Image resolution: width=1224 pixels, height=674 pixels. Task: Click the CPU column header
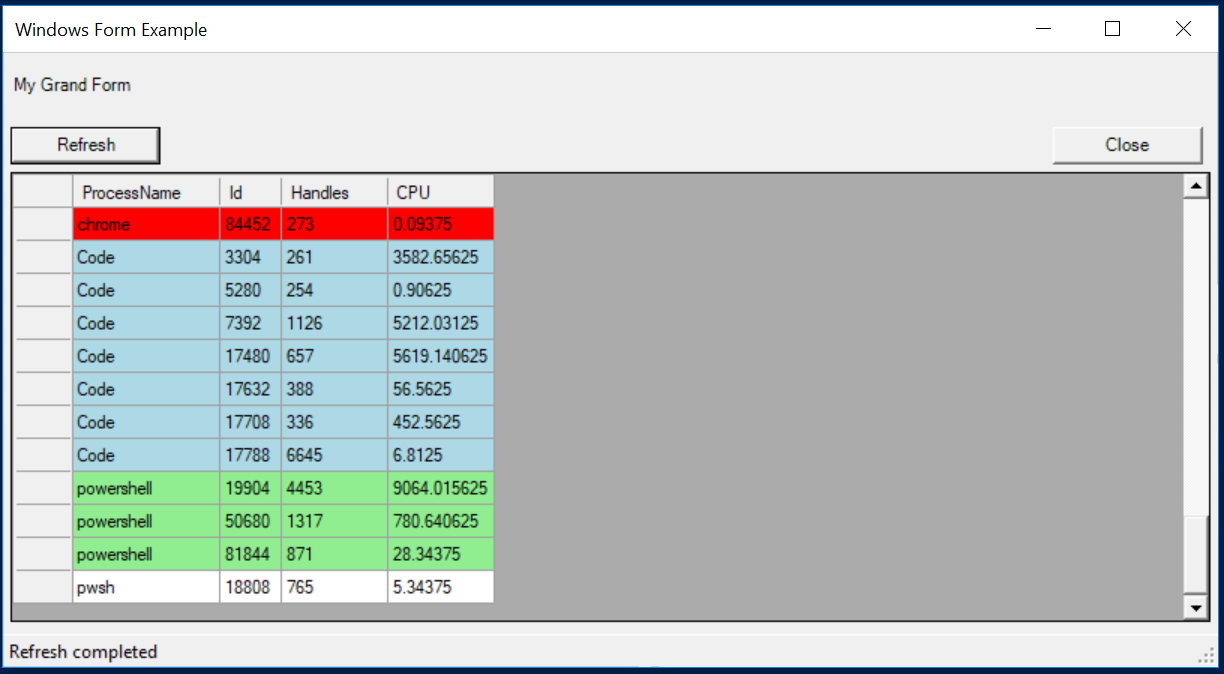pyautogui.click(x=440, y=192)
